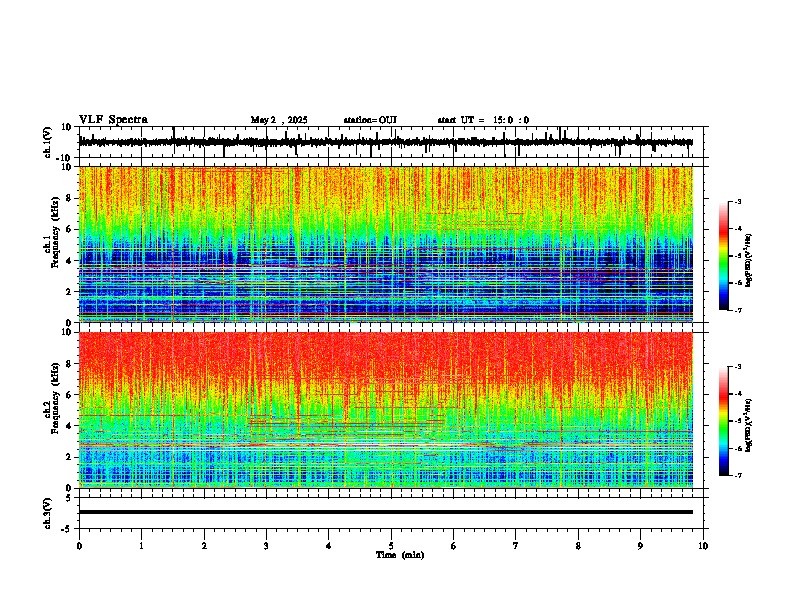Click time axis tick label 9
The width and height of the screenshot is (792, 612).
[640, 546]
